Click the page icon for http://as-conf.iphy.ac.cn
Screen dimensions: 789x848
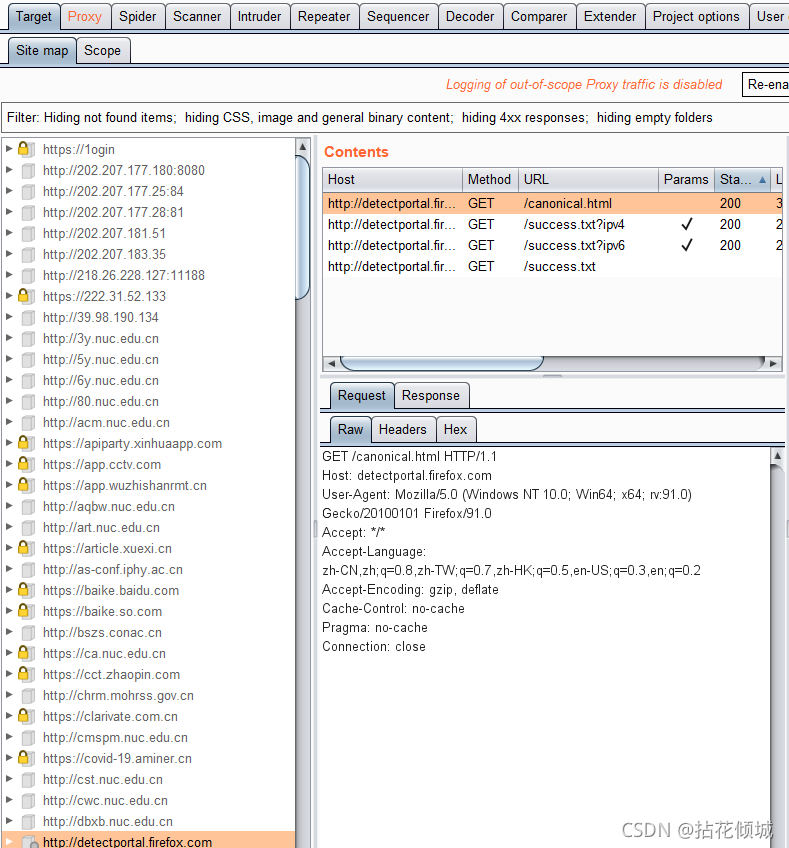pyautogui.click(x=28, y=569)
